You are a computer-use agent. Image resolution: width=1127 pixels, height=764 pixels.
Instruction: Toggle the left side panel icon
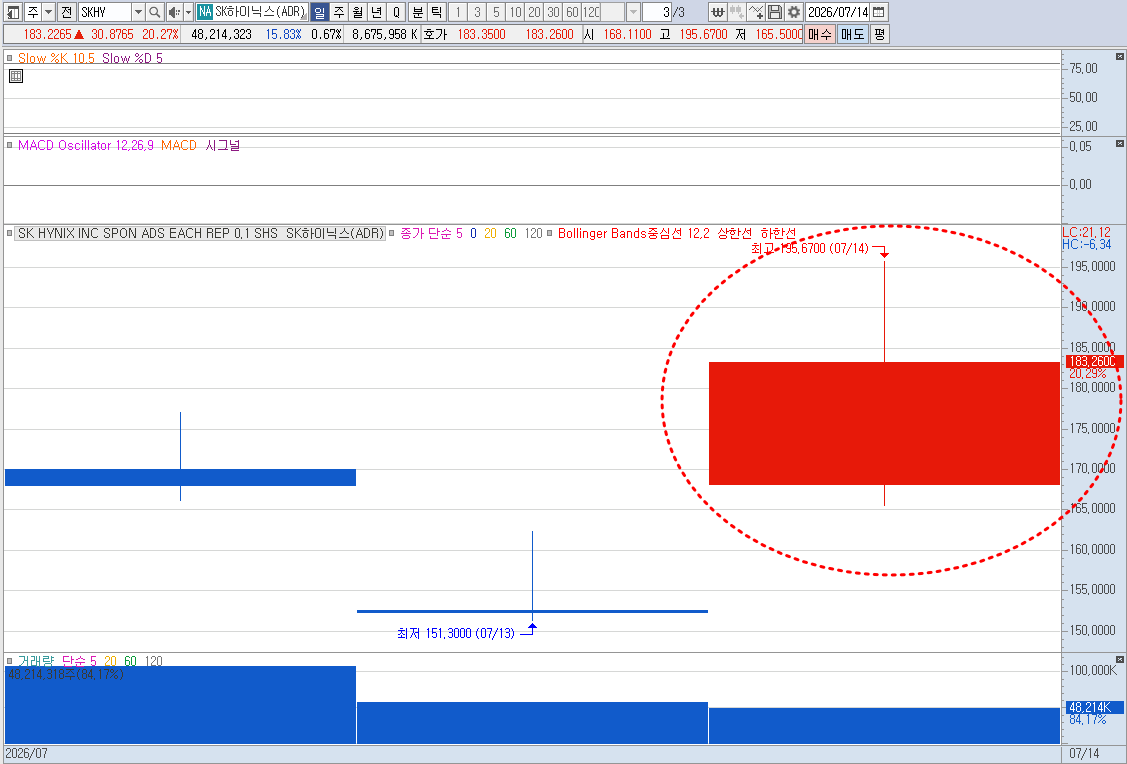13,12
